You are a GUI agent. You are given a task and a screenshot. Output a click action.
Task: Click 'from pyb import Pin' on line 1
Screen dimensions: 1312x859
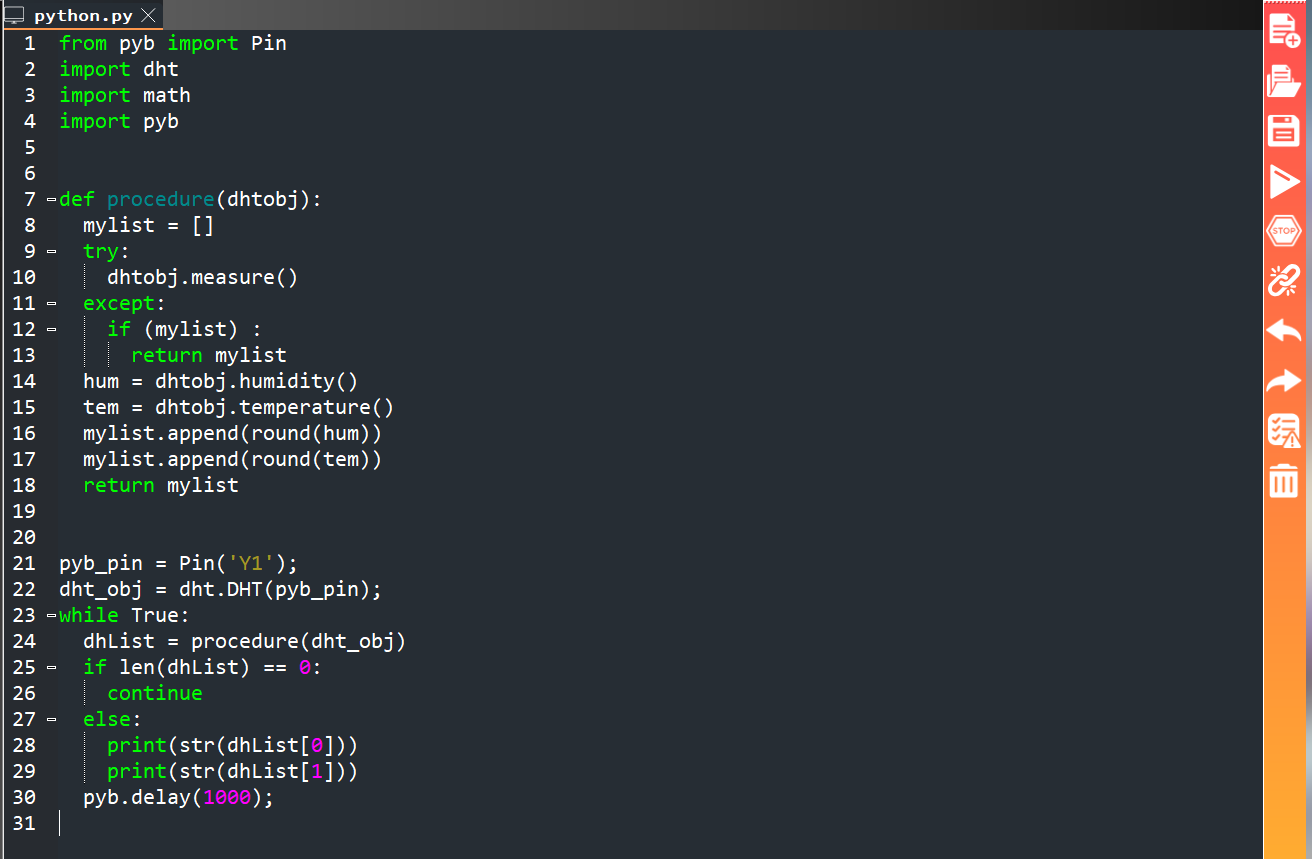[173, 43]
